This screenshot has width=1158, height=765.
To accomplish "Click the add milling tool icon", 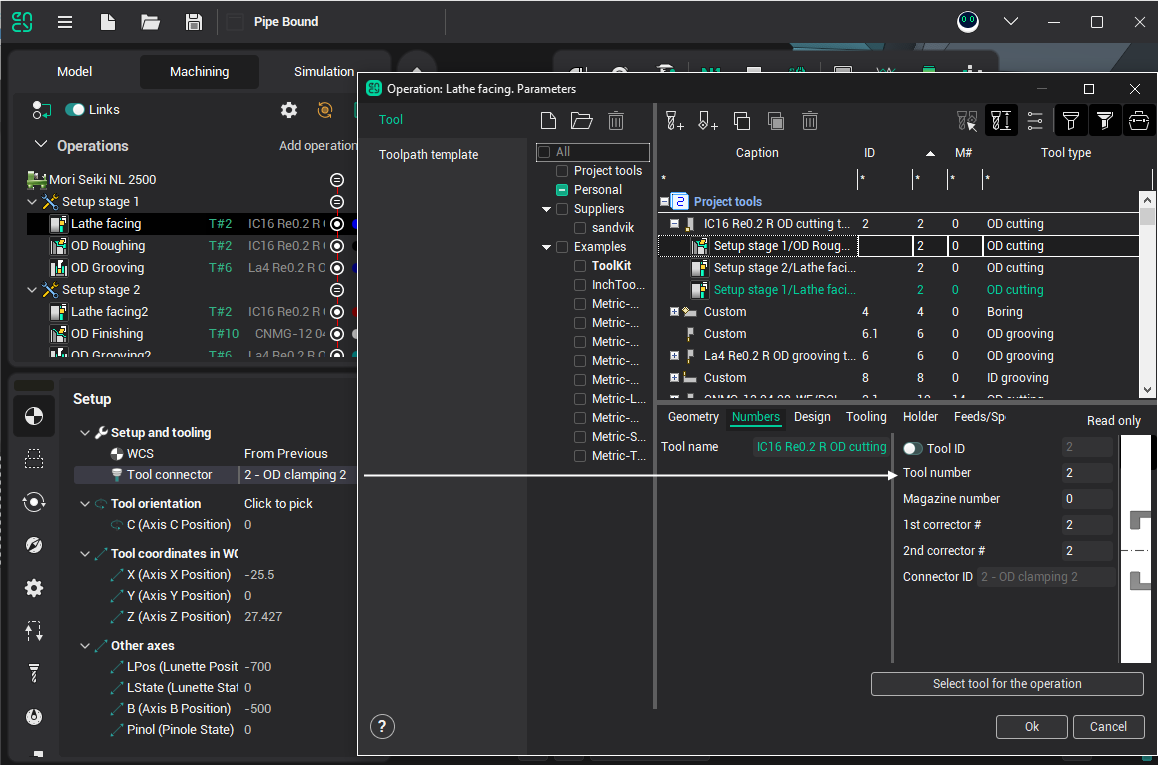I will [675, 121].
